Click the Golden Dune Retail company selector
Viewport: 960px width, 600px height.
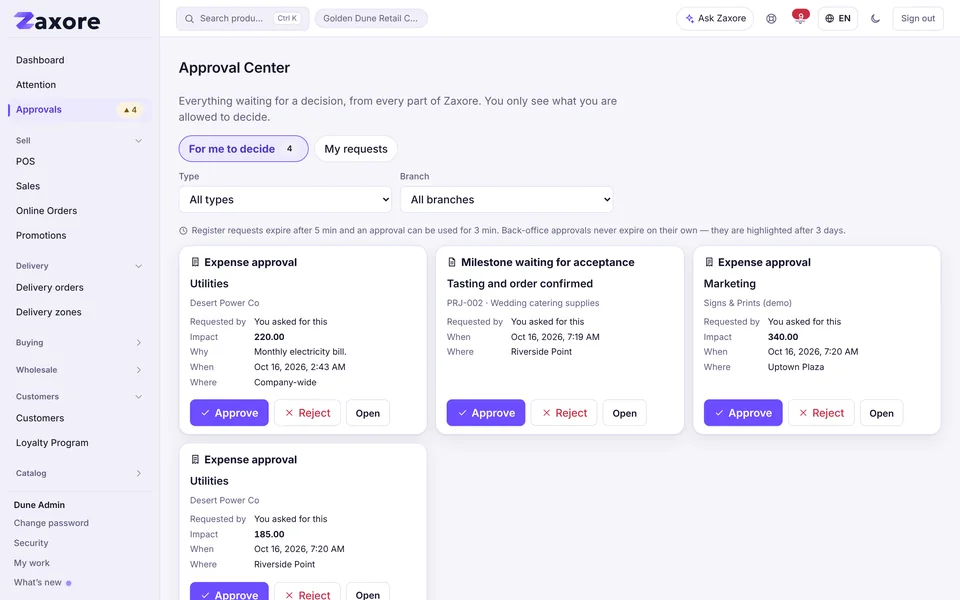[371, 18]
